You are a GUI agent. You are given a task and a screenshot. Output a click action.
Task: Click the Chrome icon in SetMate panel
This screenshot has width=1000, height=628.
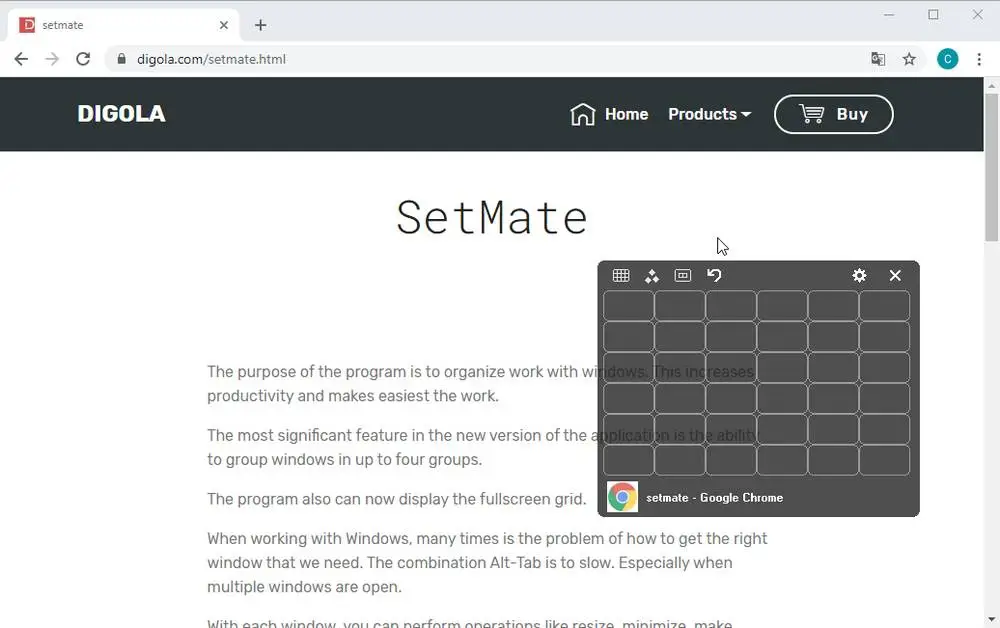pyautogui.click(x=622, y=497)
